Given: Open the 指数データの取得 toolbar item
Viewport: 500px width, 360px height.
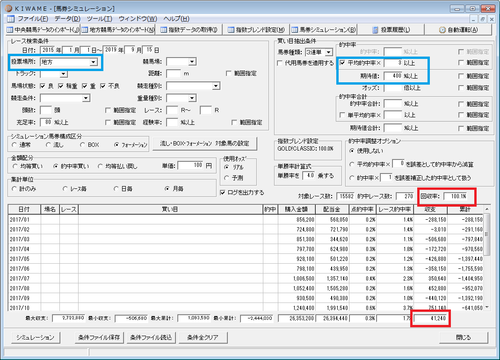Looking at the screenshot, I should point(189,30).
